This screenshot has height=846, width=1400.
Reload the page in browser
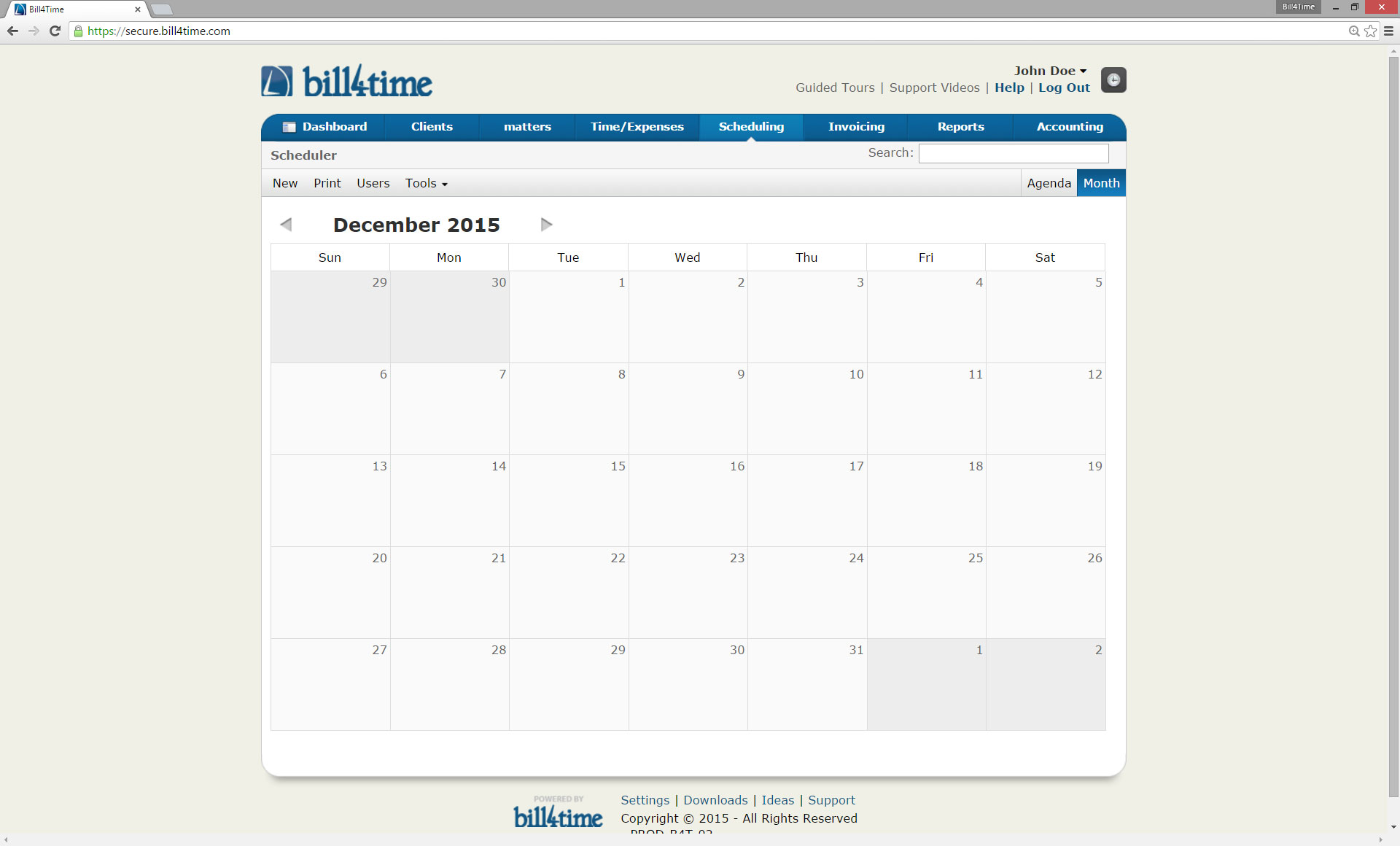tap(55, 31)
